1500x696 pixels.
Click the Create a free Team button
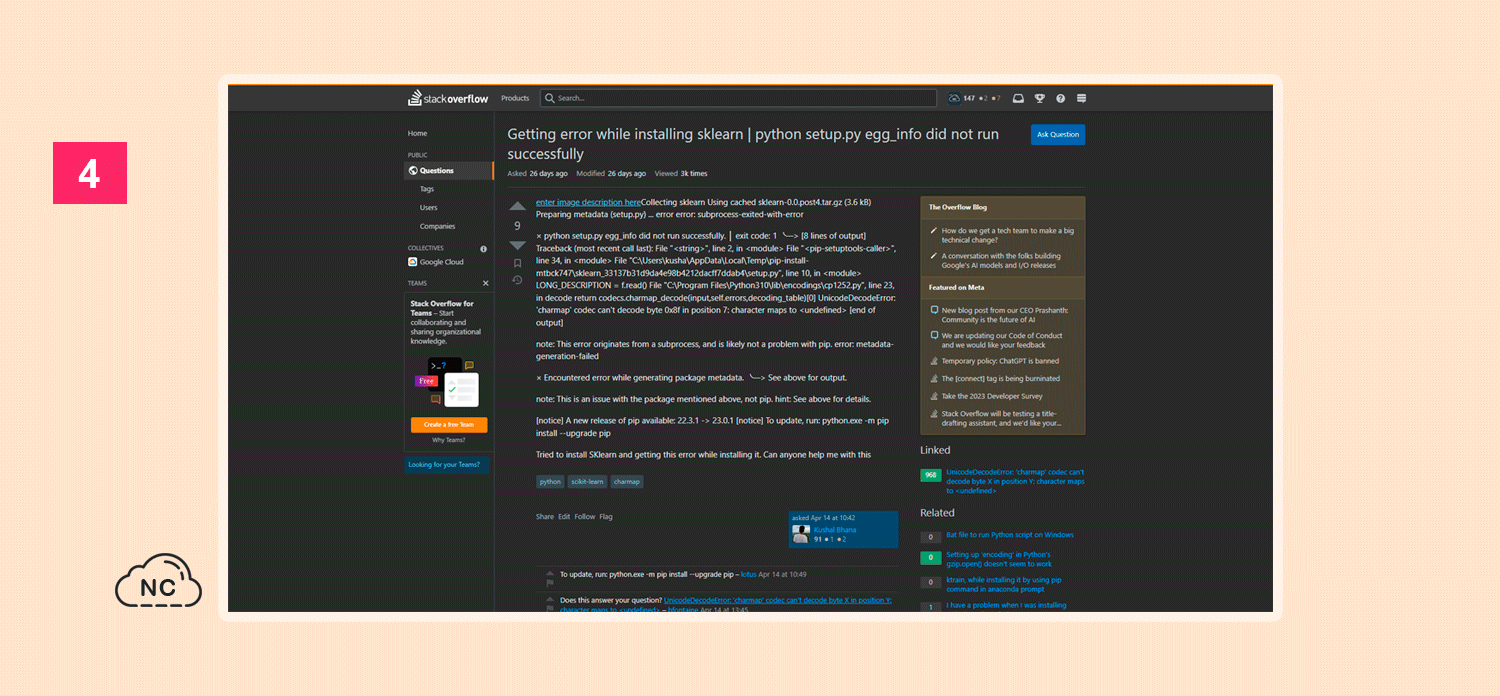tap(449, 425)
